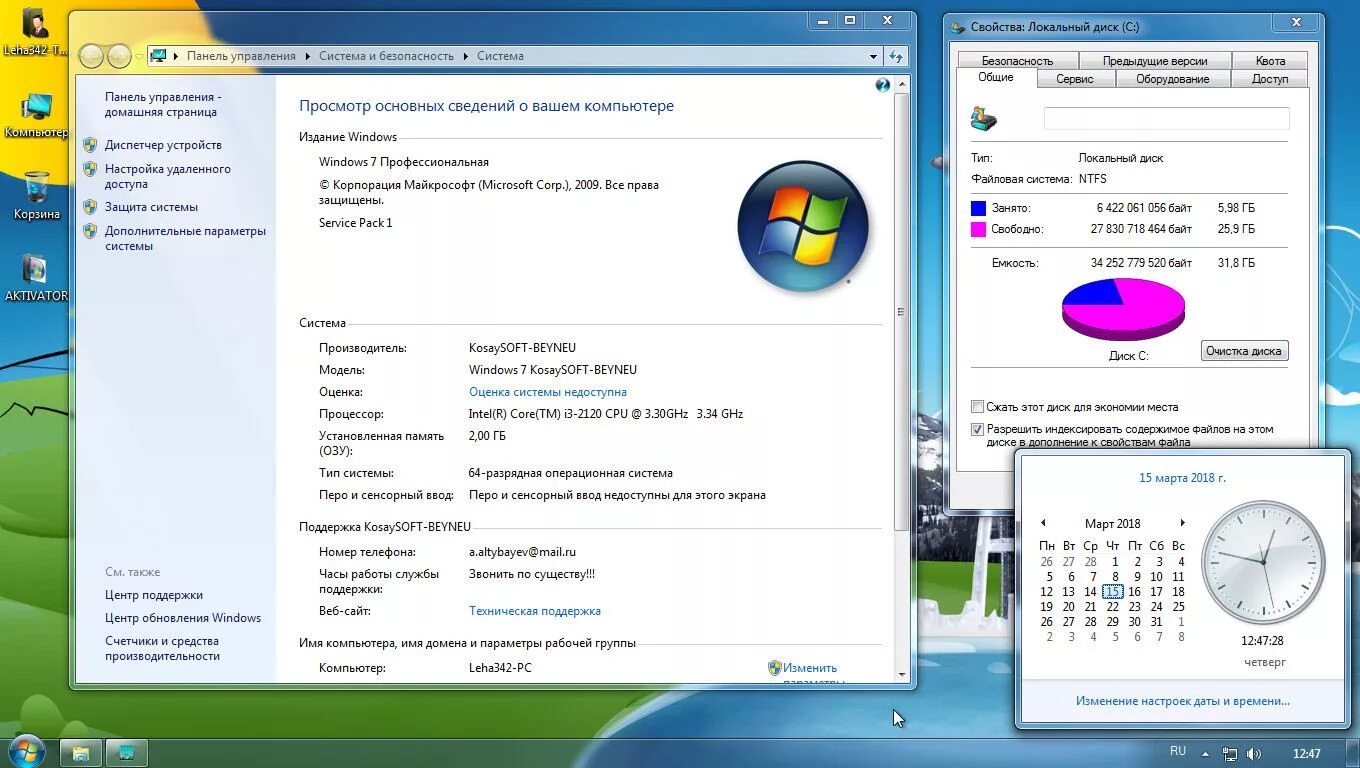Click the network tray icon
The height and width of the screenshot is (768, 1360).
(x=1230, y=754)
